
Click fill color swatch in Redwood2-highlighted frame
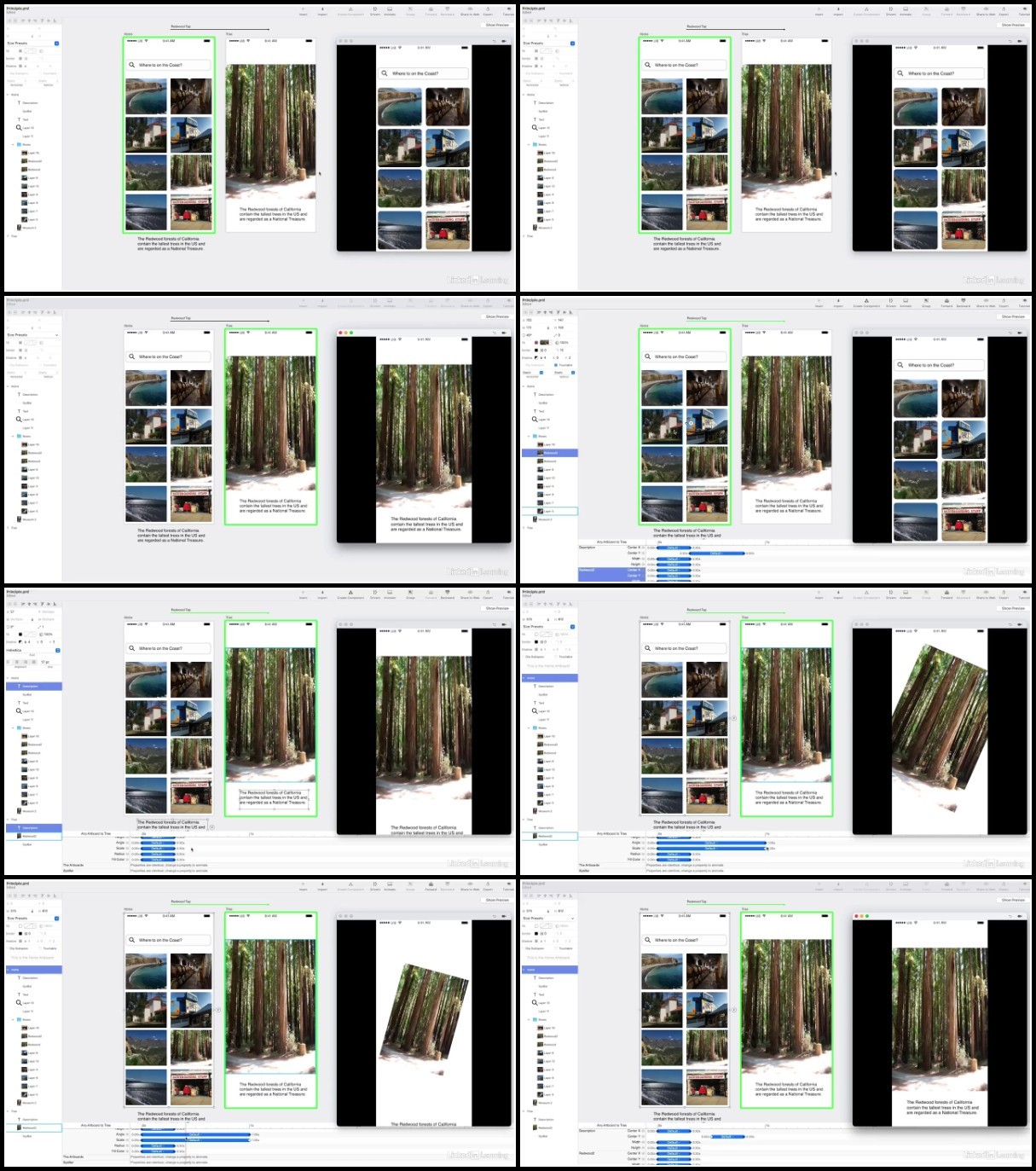coord(536,342)
